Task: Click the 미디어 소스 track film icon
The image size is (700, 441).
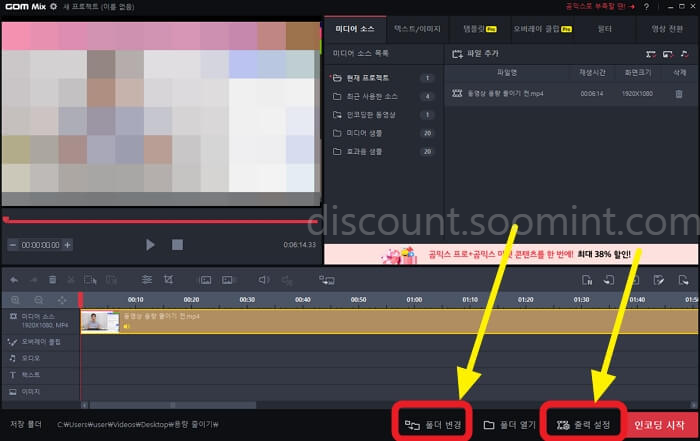Action: click(x=13, y=316)
